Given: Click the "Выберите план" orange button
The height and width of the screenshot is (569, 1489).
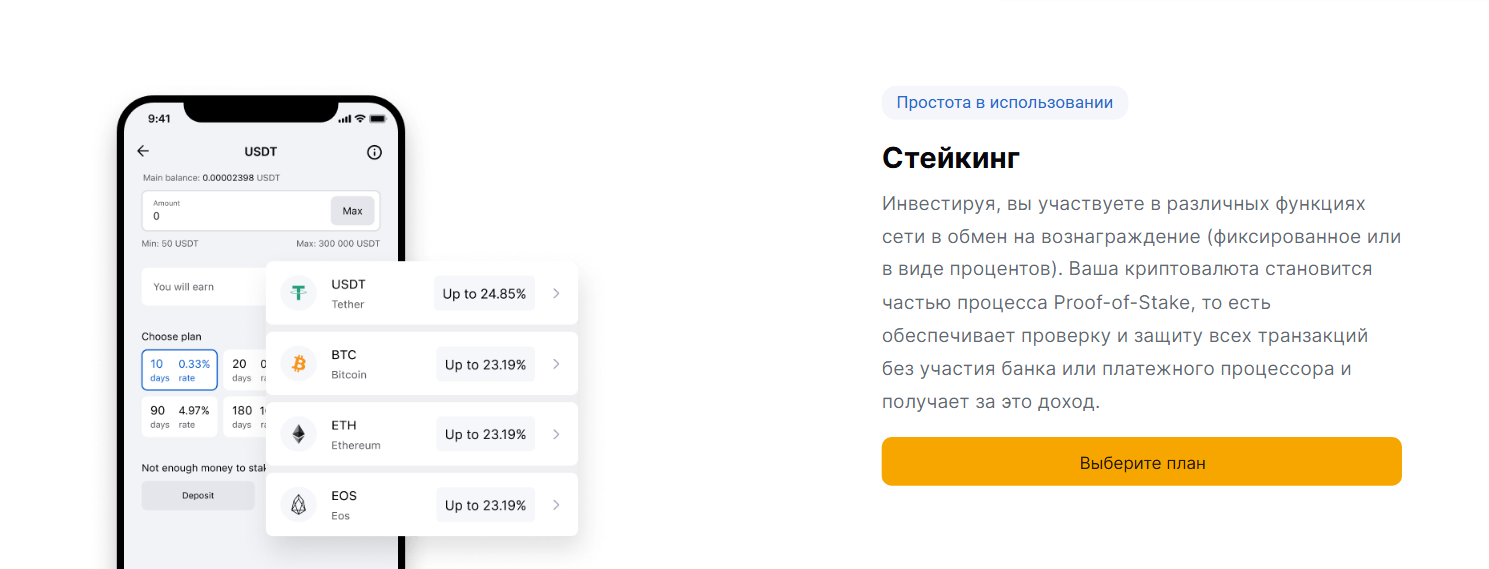Looking at the screenshot, I should tap(1141, 462).
